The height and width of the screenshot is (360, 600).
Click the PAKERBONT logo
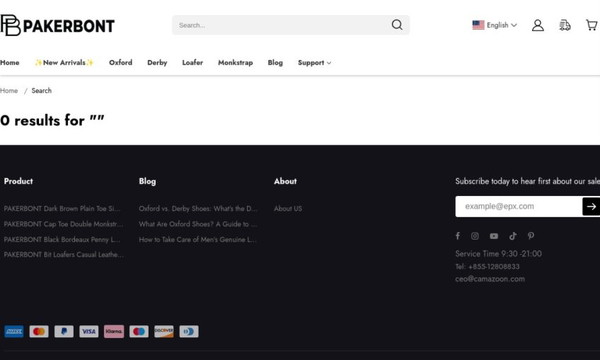[x=57, y=26]
